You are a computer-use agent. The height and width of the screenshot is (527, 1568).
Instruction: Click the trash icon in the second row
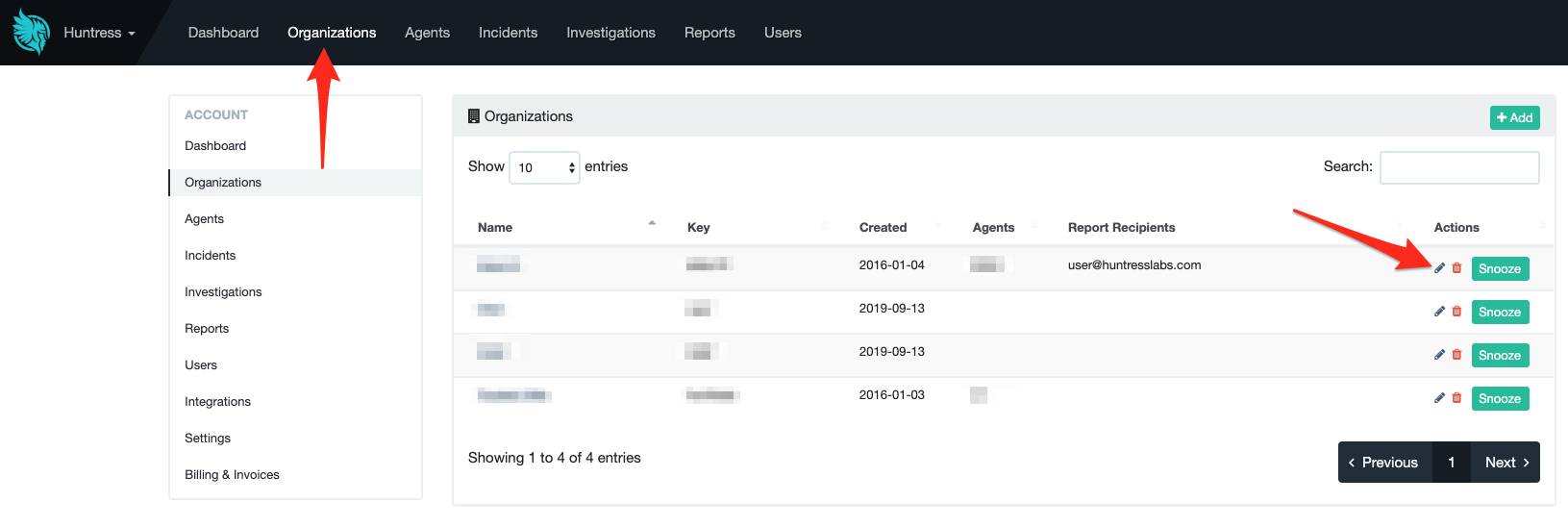coord(1456,312)
